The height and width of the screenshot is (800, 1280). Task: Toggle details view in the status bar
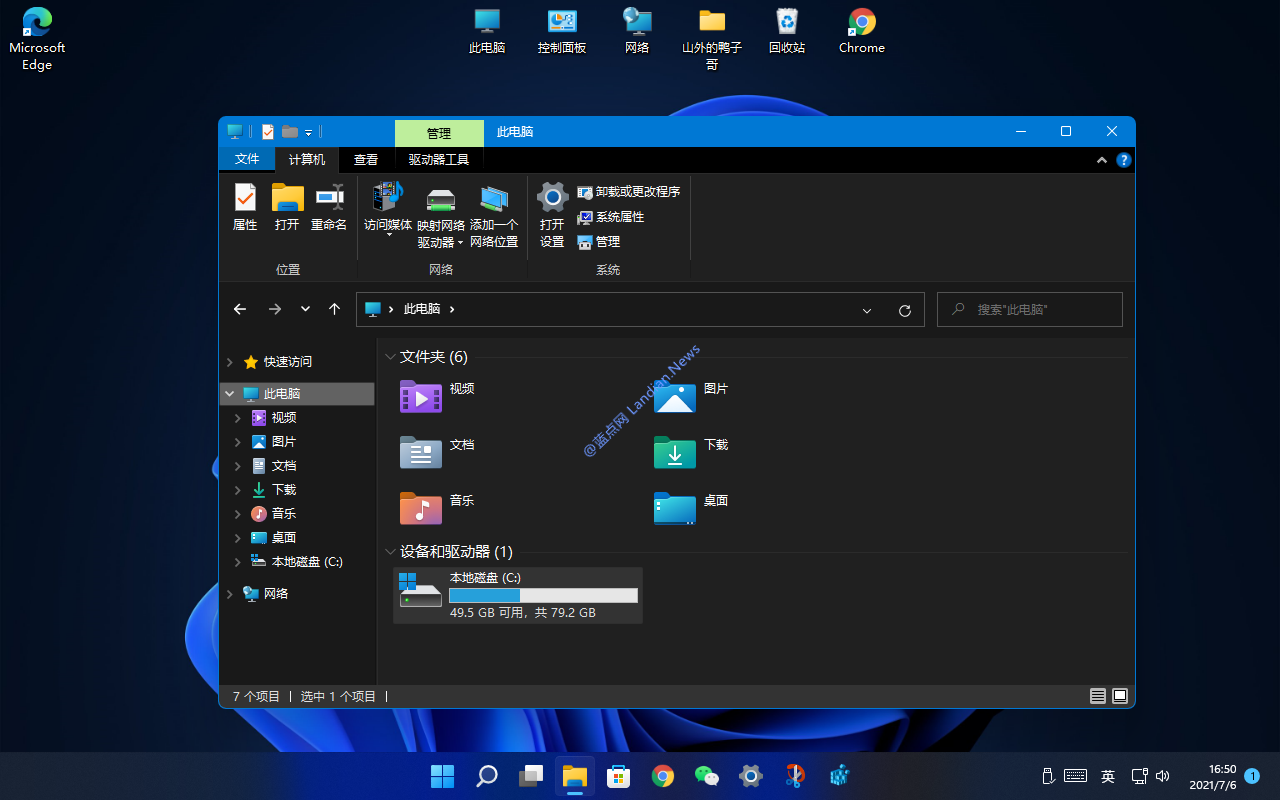click(1097, 696)
